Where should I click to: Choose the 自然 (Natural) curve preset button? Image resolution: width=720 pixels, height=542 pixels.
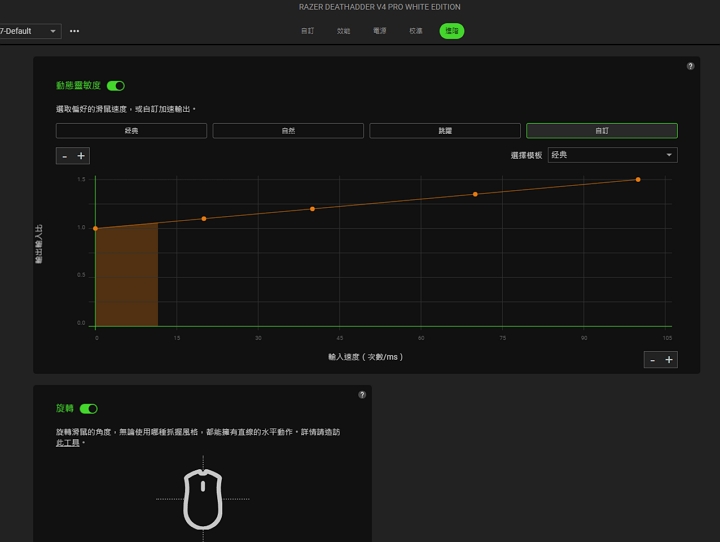tap(288, 131)
